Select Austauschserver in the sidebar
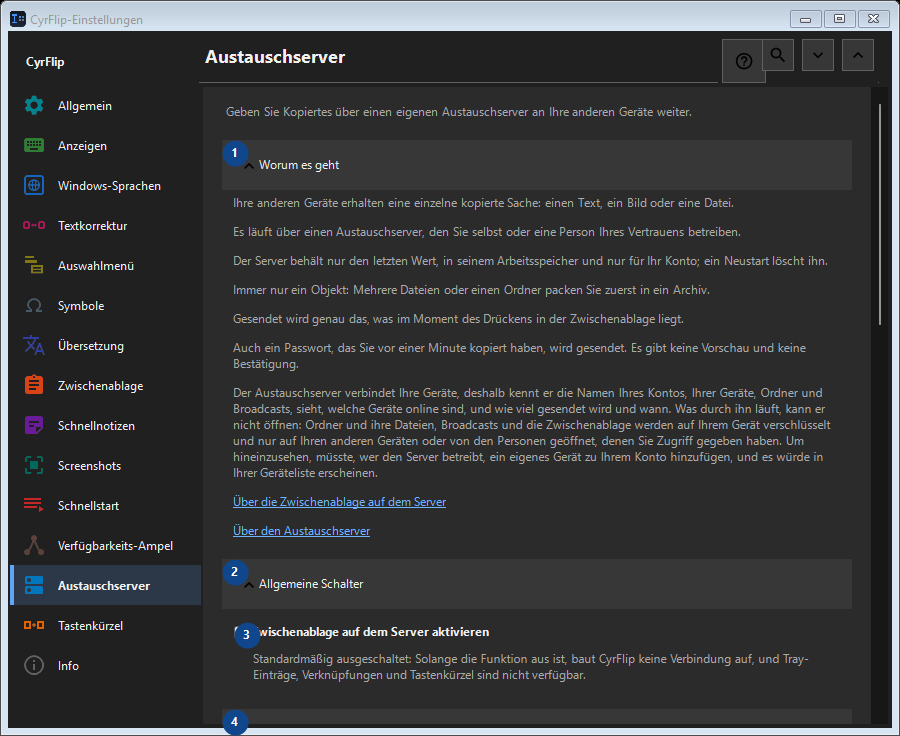The height and width of the screenshot is (736, 900). [106, 586]
